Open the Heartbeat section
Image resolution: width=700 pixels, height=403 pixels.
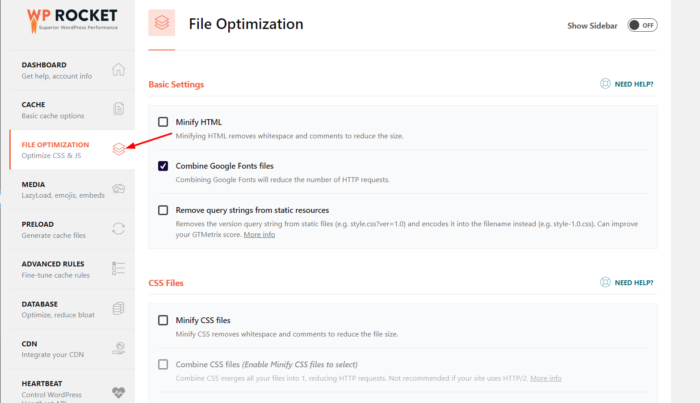click(72, 386)
